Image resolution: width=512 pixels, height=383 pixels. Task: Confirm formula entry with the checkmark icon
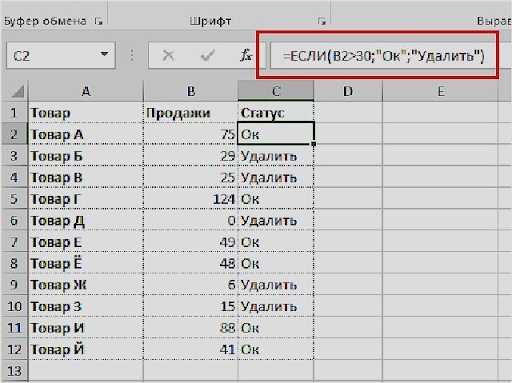tap(207, 55)
